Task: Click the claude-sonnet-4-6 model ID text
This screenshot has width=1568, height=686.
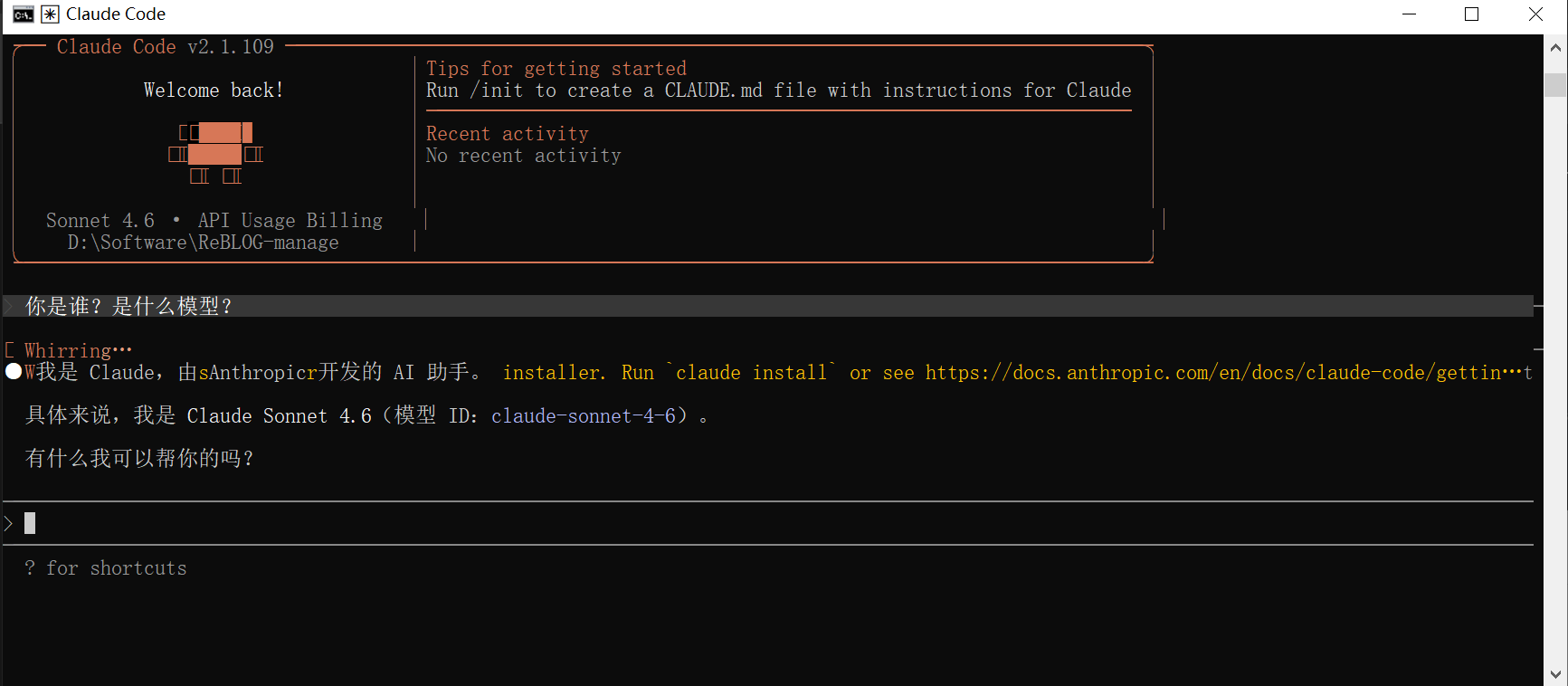Action: (584, 416)
